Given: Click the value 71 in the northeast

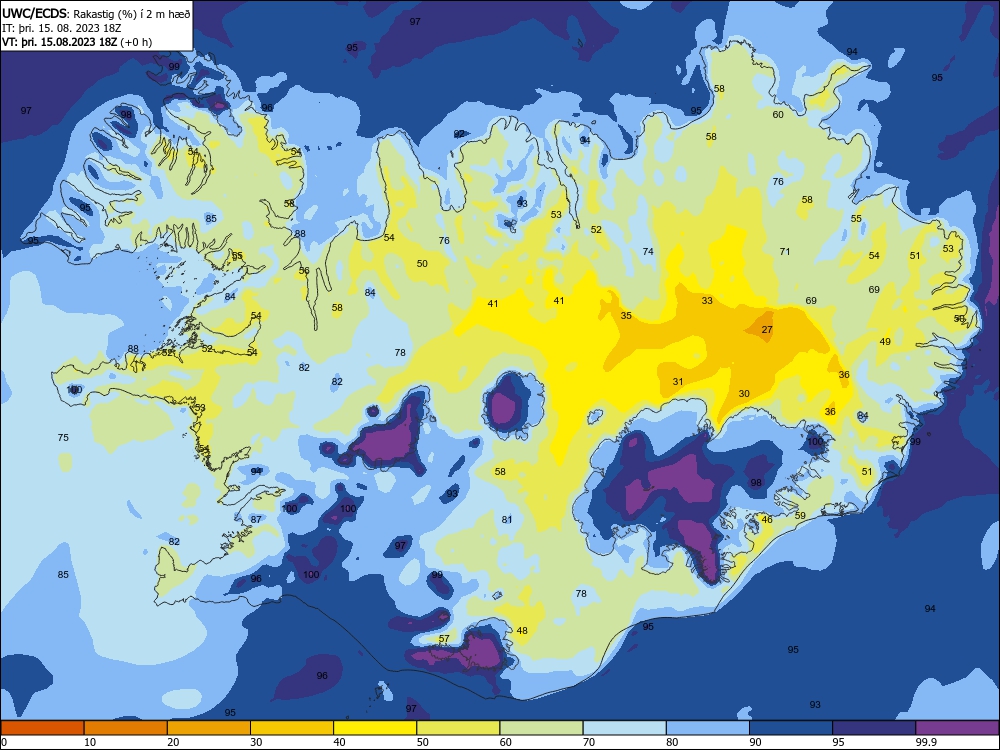Looking at the screenshot, I should (785, 252).
